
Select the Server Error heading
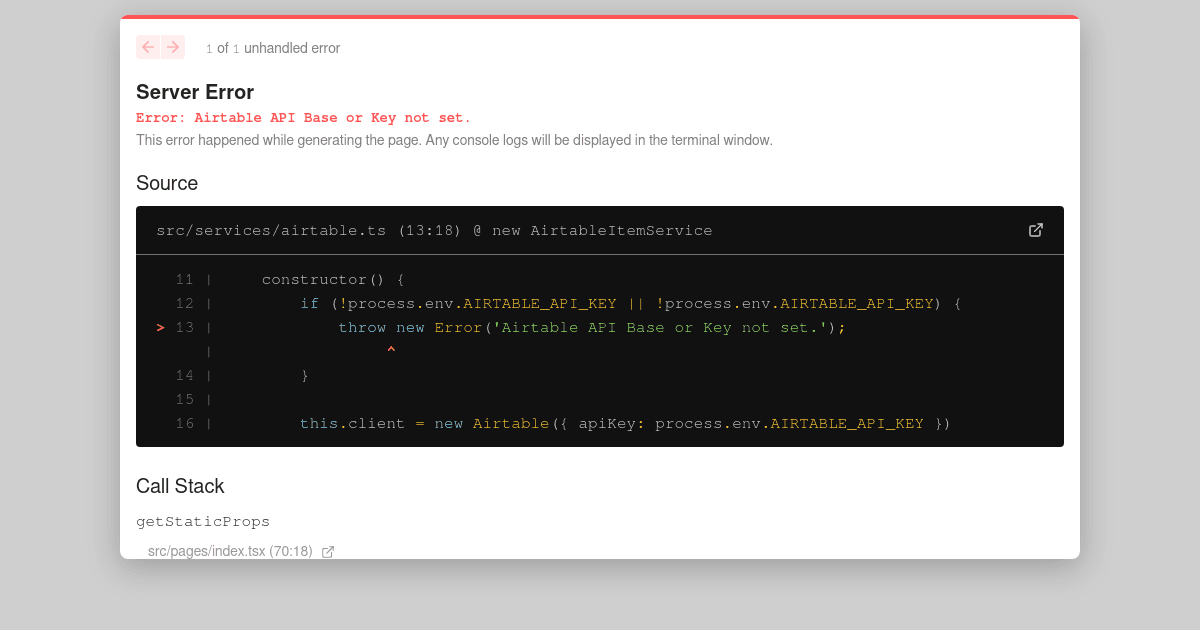pos(195,92)
